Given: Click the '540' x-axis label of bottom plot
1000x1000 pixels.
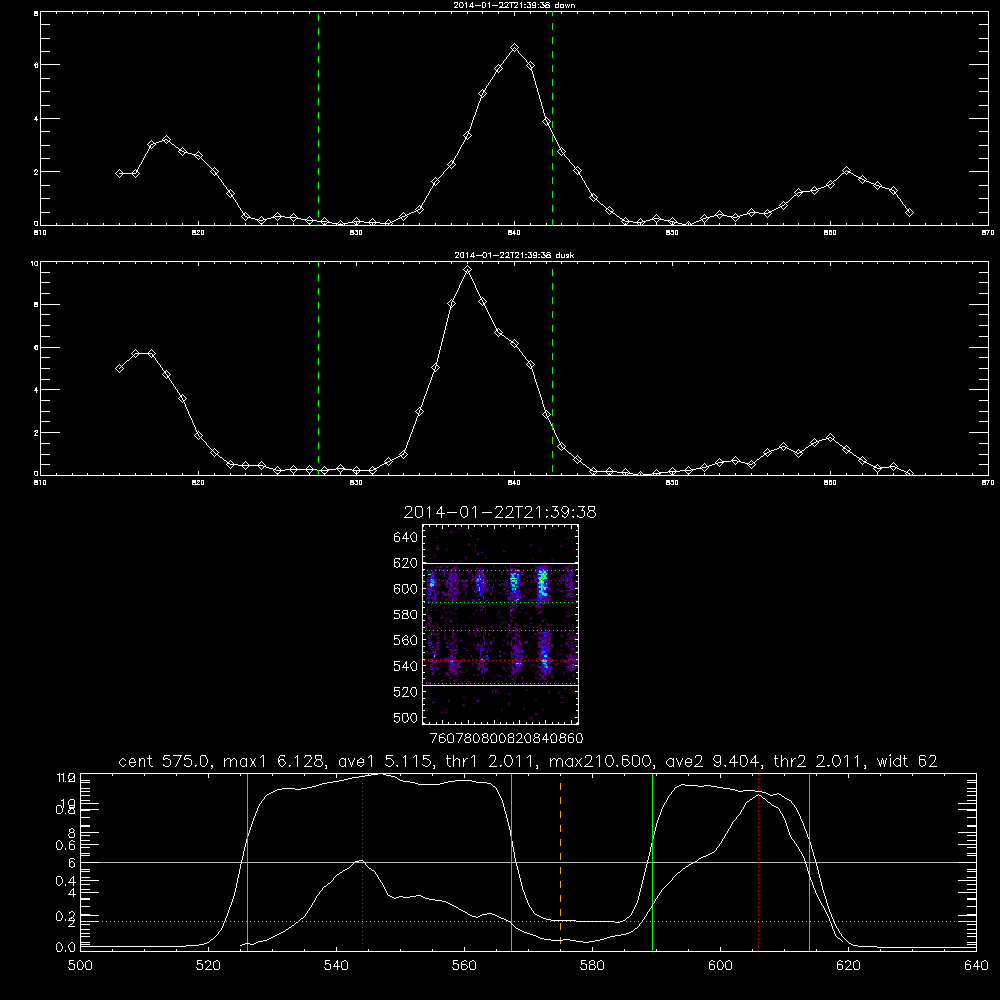Looking at the screenshot, I should [x=336, y=966].
